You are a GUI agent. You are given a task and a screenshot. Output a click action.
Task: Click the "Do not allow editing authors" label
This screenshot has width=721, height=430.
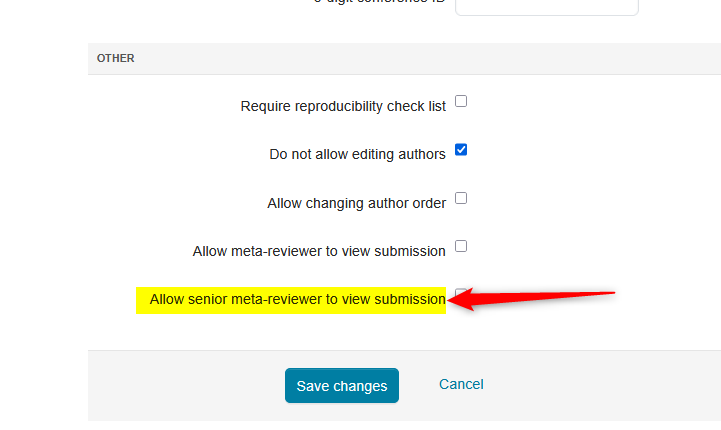click(x=357, y=154)
